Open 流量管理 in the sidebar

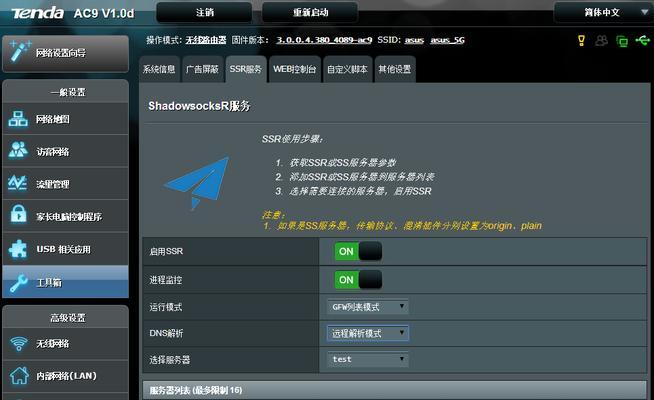(x=65, y=184)
